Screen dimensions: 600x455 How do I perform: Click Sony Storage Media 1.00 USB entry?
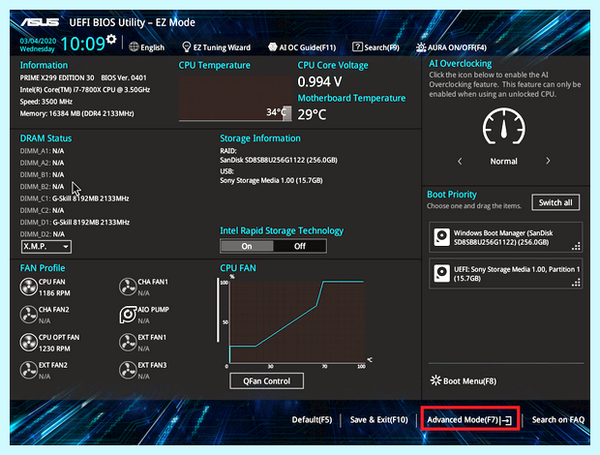click(x=271, y=180)
